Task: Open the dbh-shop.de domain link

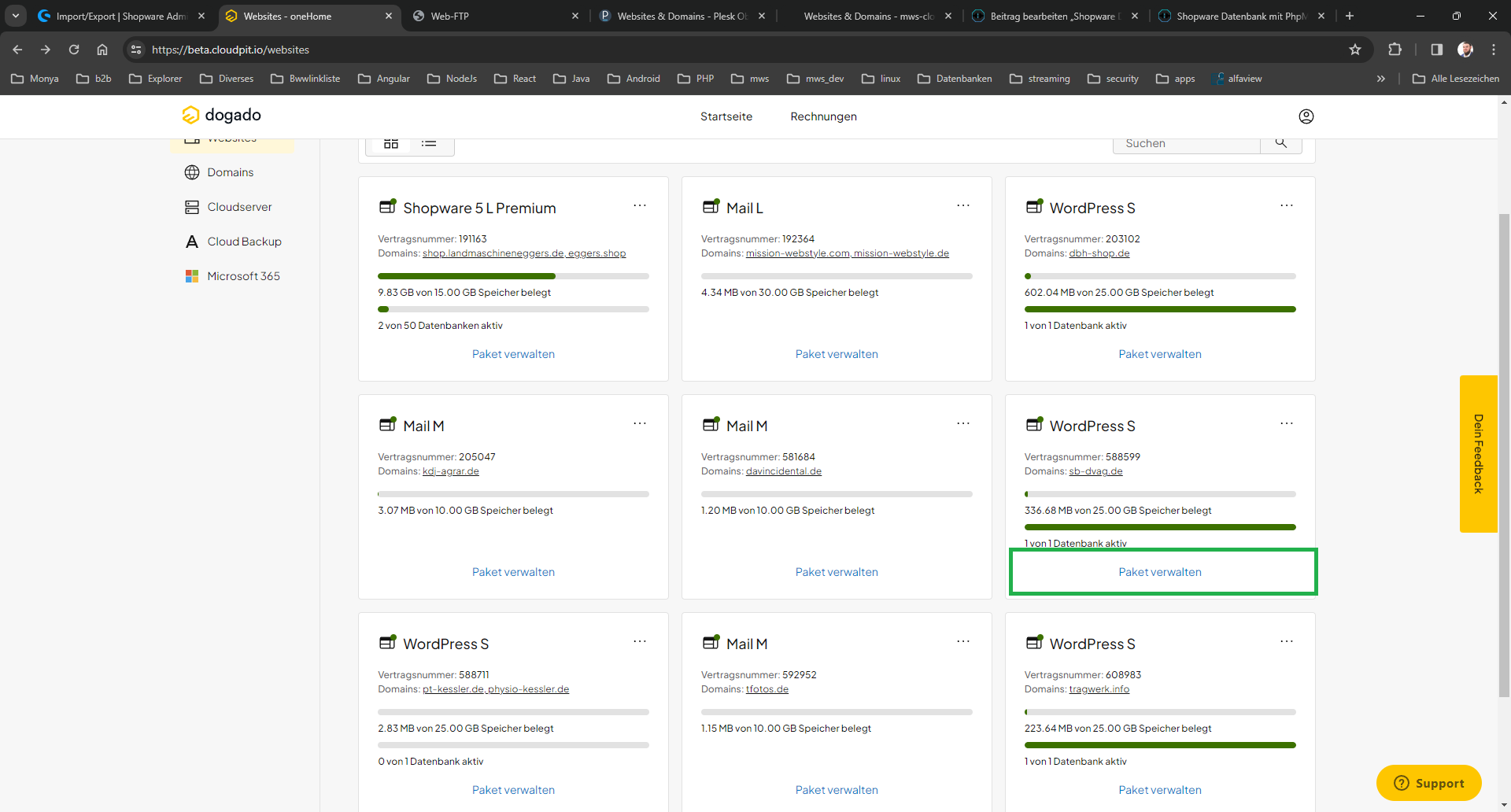Action: pos(1099,253)
